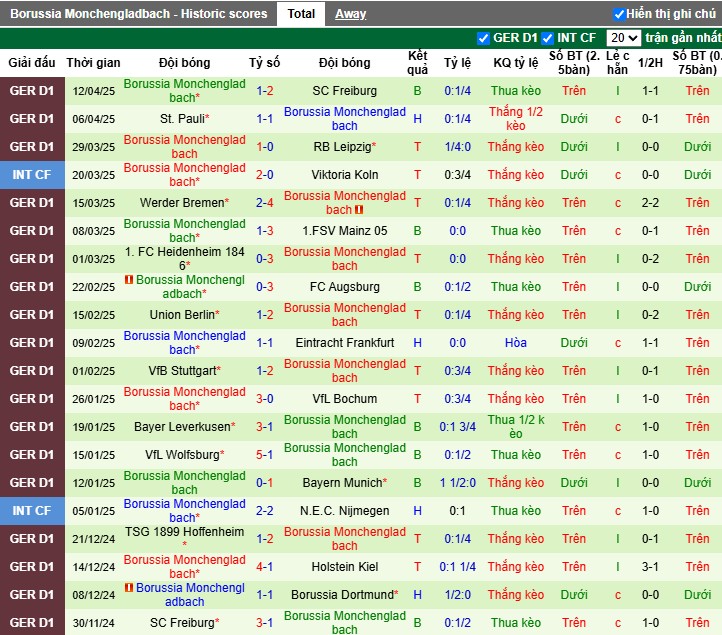Click Hòa result in Eintracht Frankfurt row
This screenshot has width=722, height=635.
point(516,343)
